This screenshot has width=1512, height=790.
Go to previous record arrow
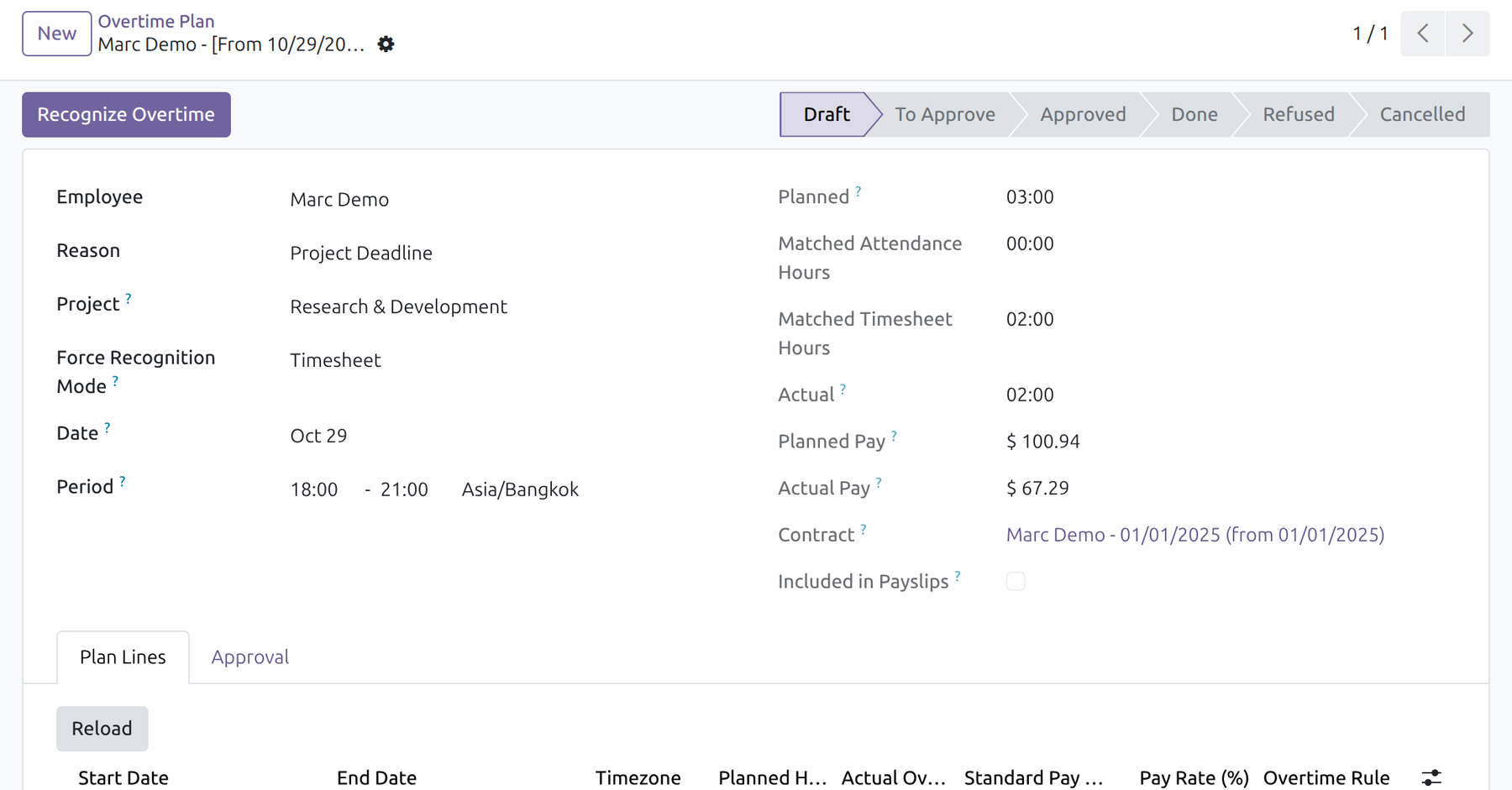[x=1423, y=34]
